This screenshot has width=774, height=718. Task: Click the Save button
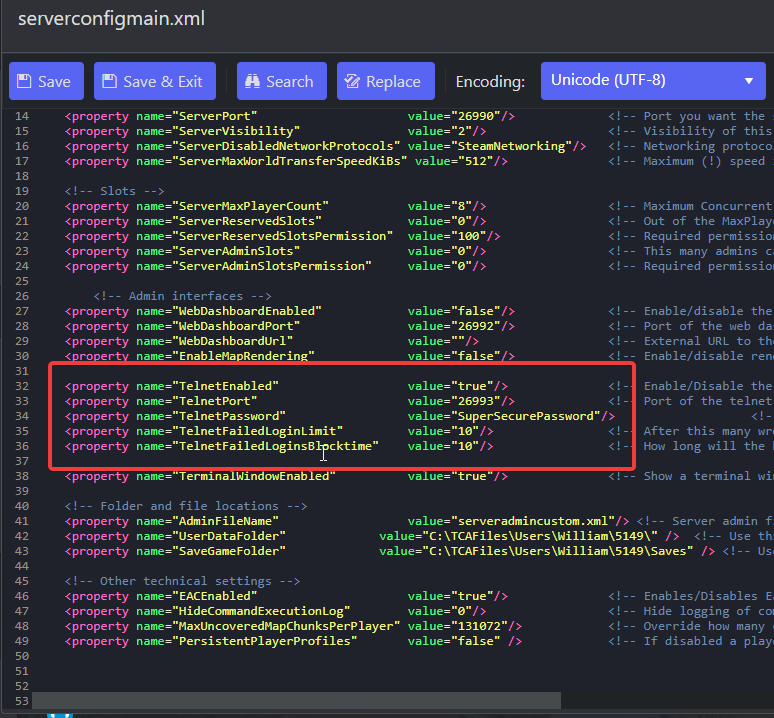pyautogui.click(x=46, y=81)
